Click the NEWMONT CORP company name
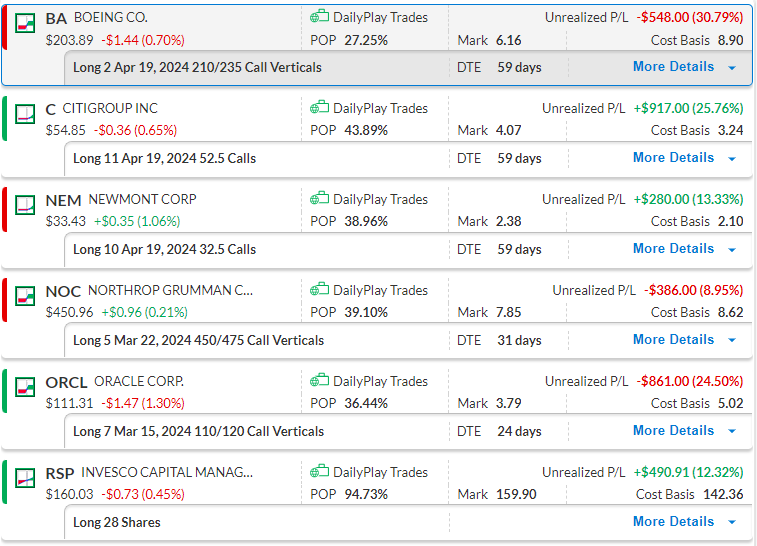Screen dimensions: 757x546 pos(142,199)
